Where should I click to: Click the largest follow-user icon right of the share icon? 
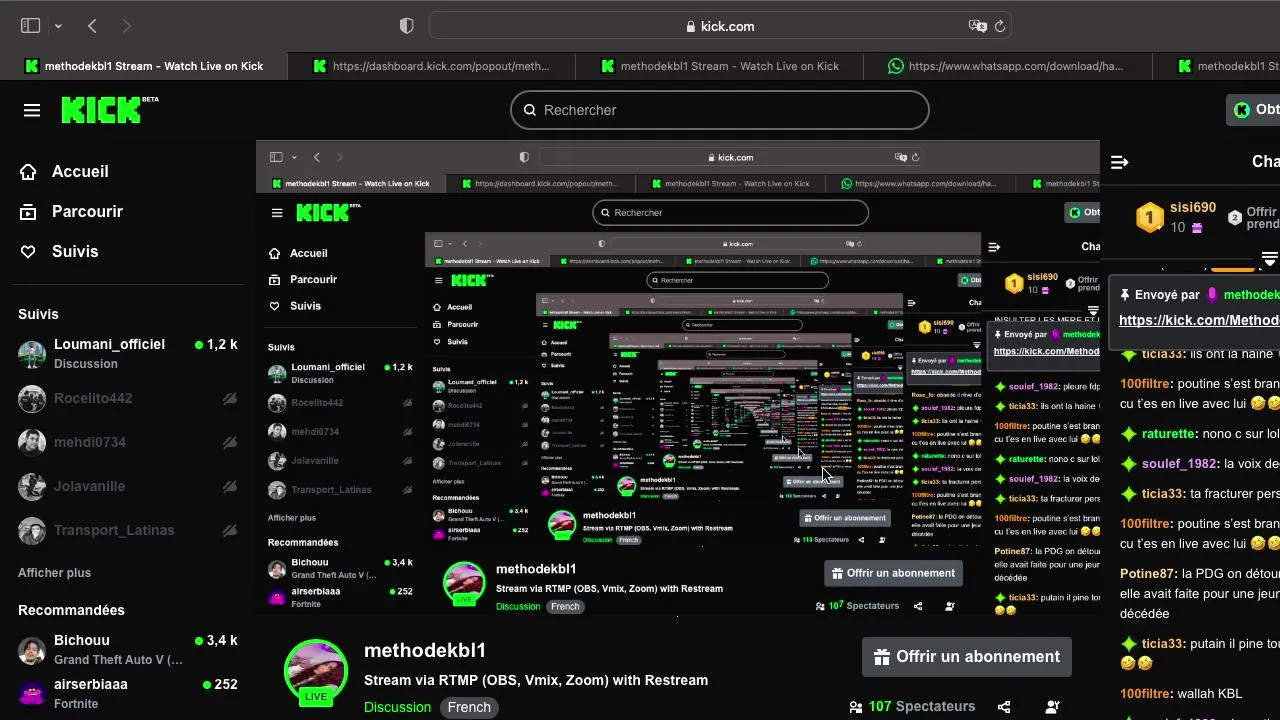point(1052,707)
